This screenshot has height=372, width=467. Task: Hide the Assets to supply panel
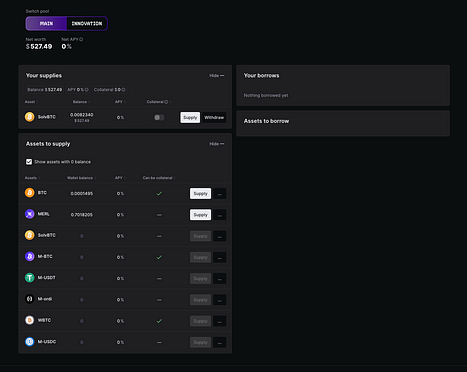click(217, 144)
